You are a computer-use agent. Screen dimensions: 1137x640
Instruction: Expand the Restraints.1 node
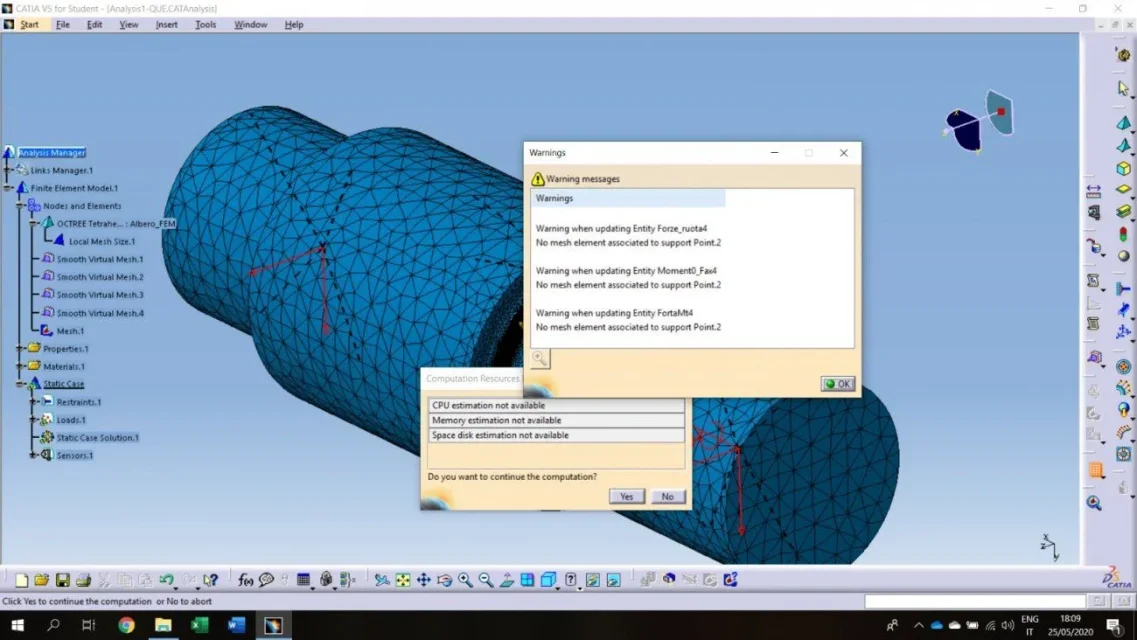click(33, 402)
